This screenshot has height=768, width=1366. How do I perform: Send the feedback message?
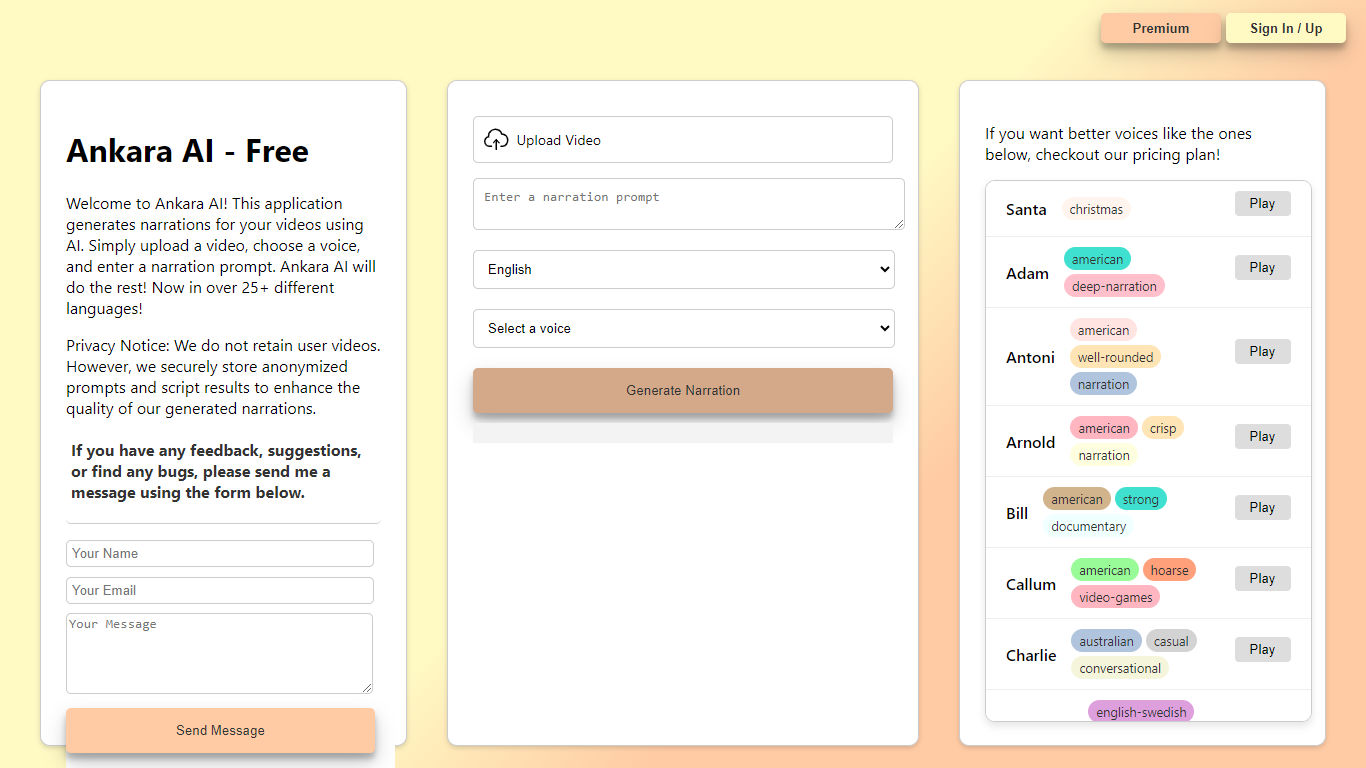220,730
